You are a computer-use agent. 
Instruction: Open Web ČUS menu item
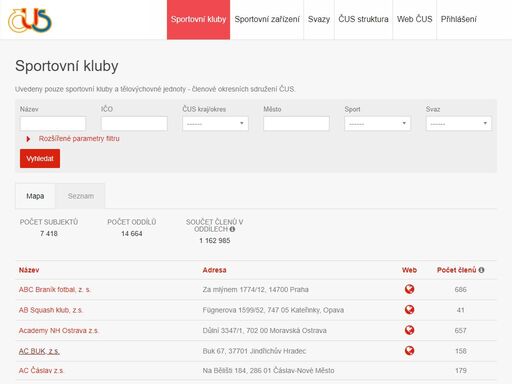click(414, 20)
